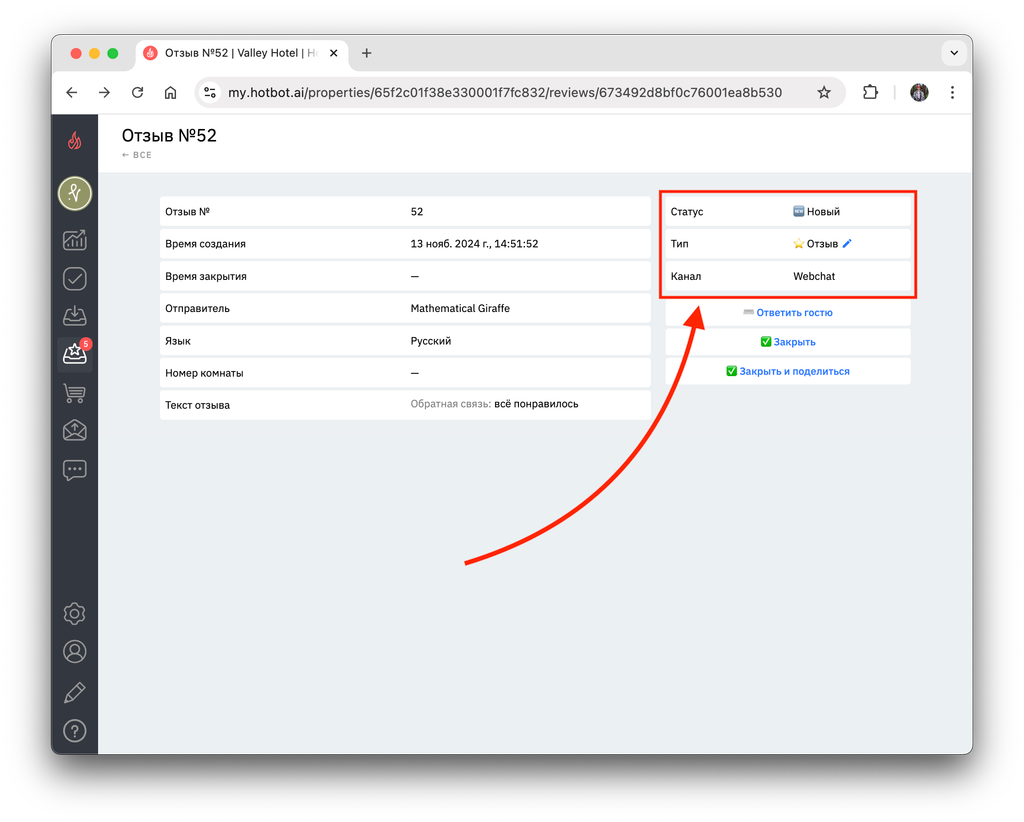Click the language value Русский

click(x=430, y=341)
